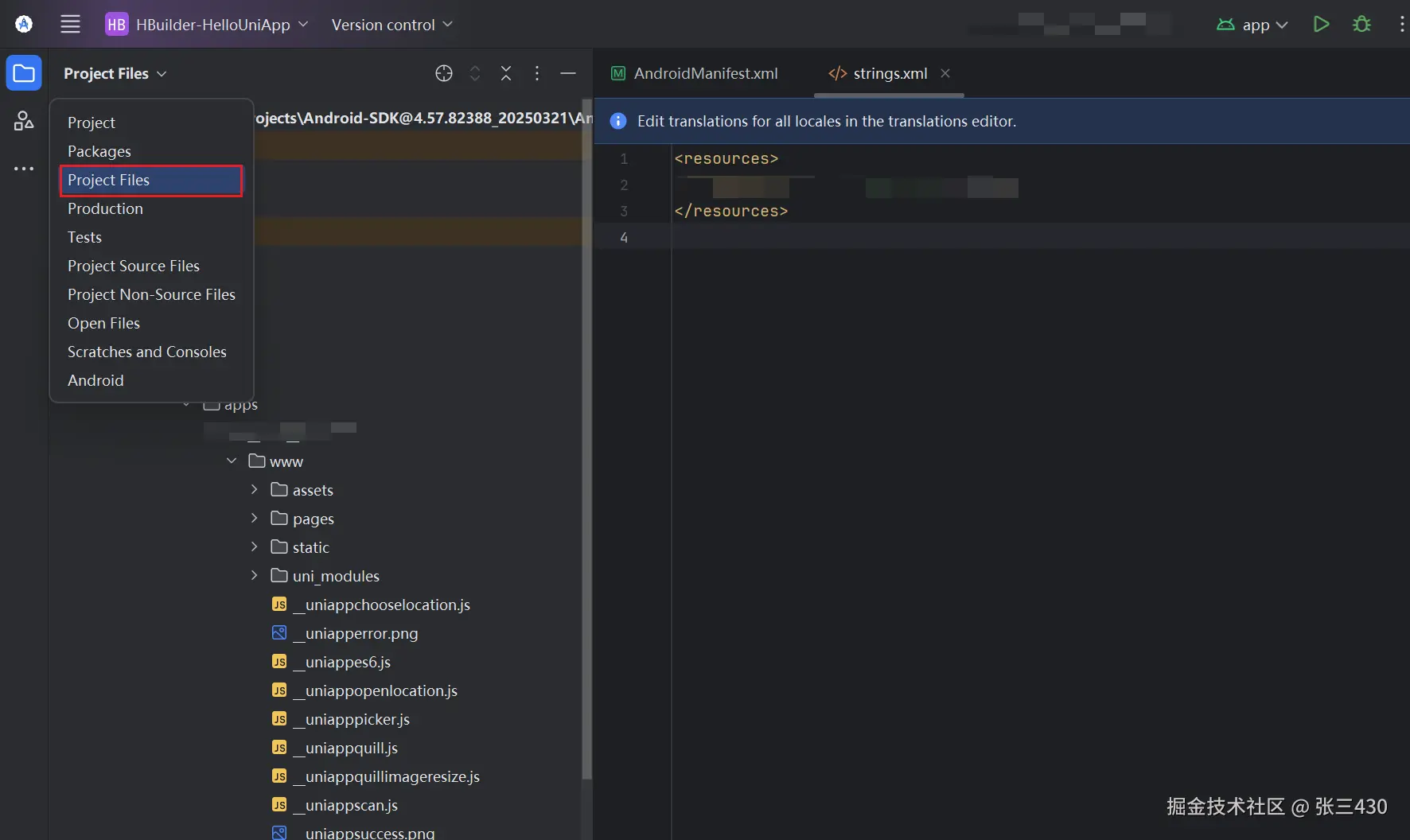Click the opening <resources> tag in editor

[x=726, y=158]
